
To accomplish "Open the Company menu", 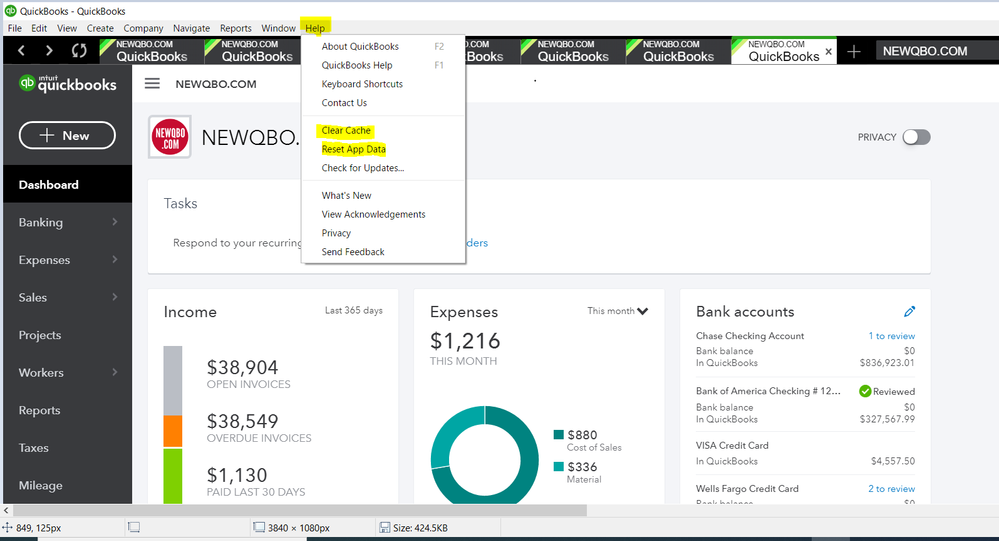I will (x=143, y=28).
